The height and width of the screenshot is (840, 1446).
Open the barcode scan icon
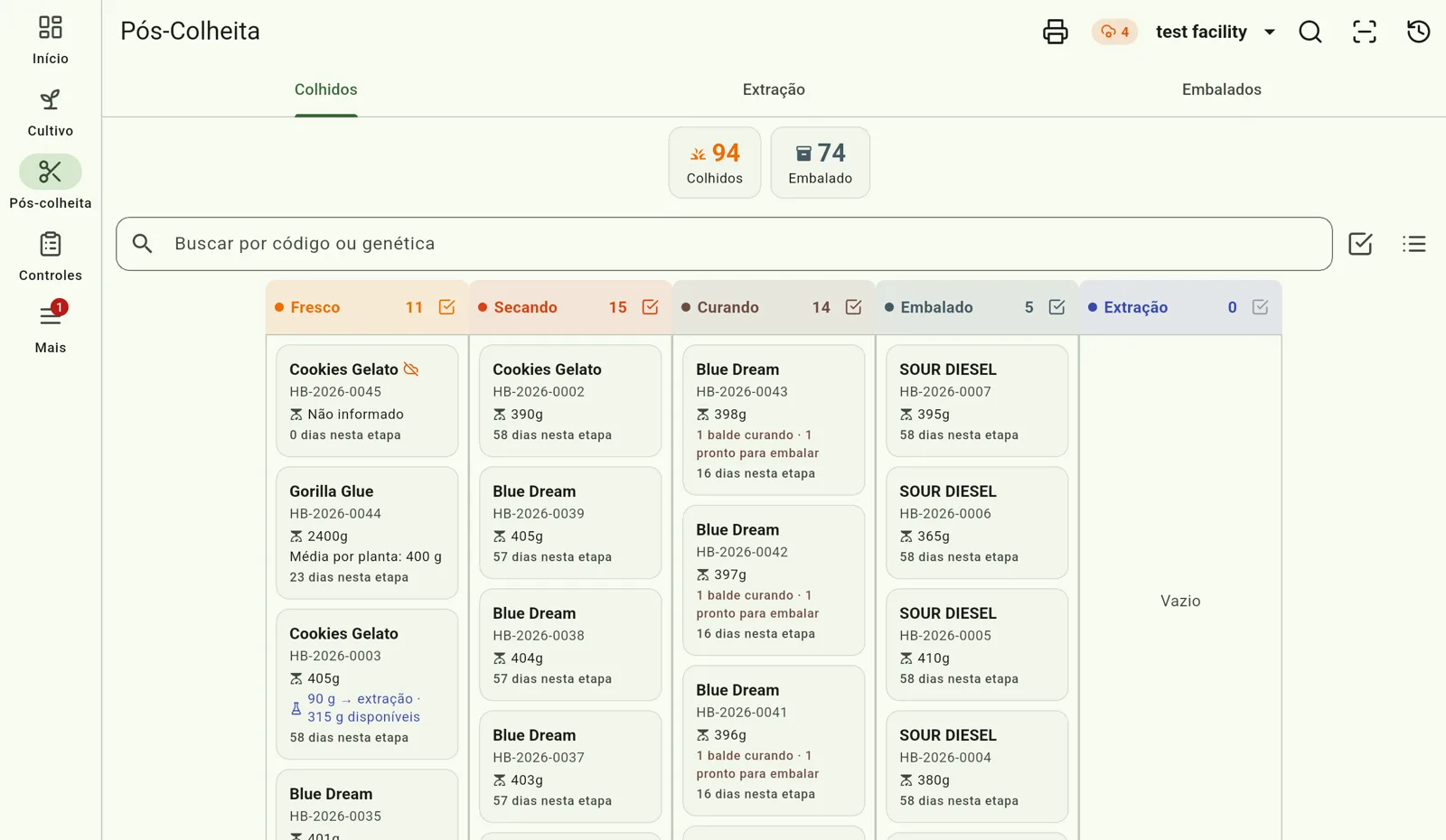1365,32
